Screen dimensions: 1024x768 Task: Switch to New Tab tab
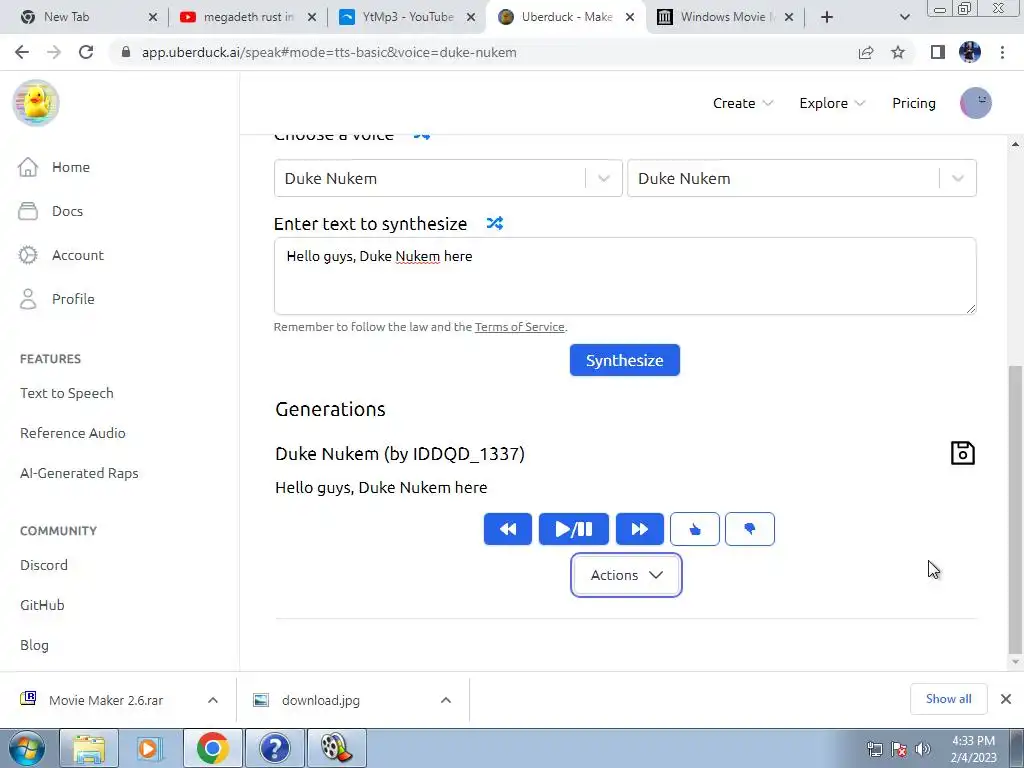point(88,17)
